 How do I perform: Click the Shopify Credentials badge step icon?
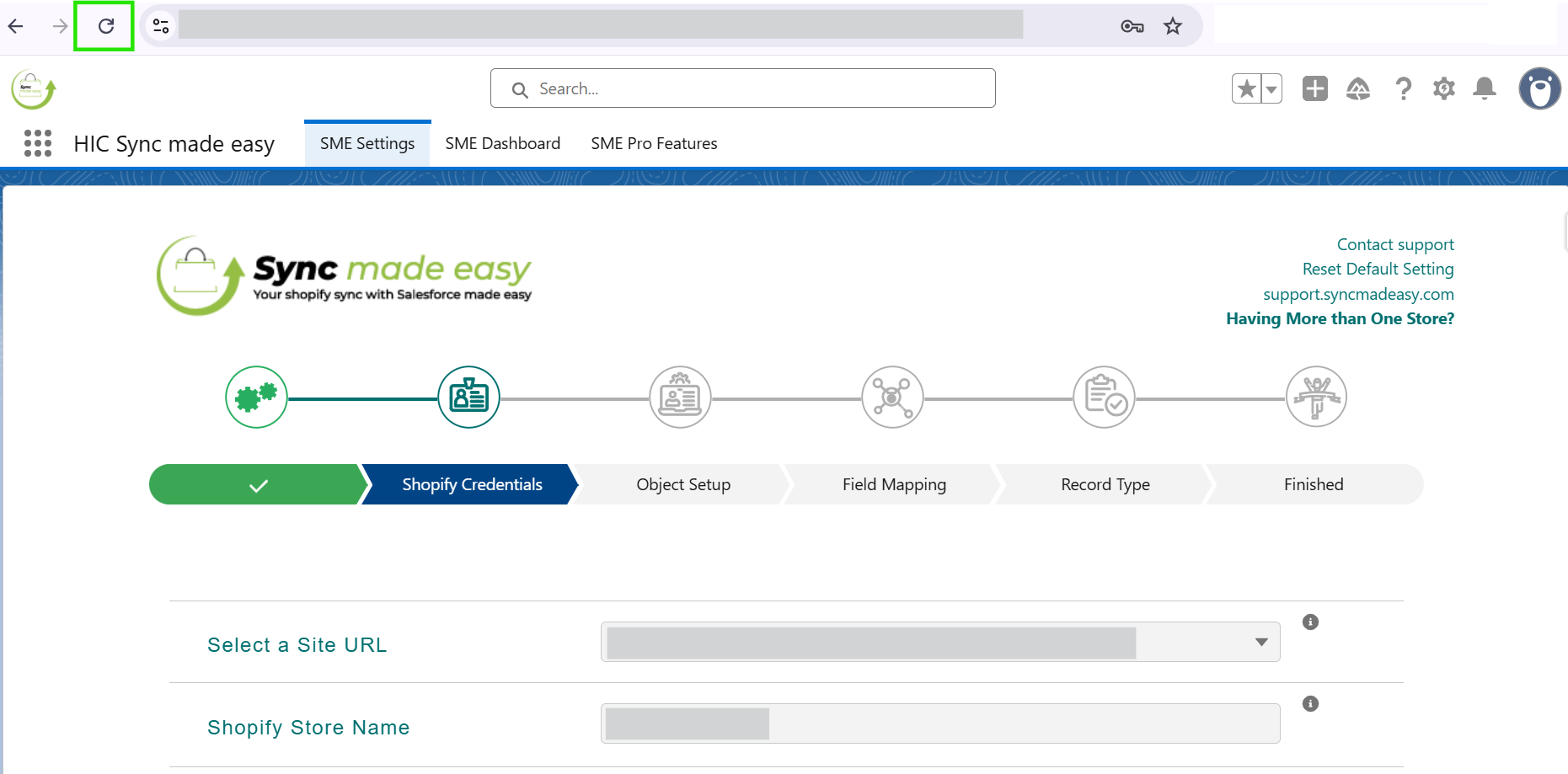tap(468, 397)
